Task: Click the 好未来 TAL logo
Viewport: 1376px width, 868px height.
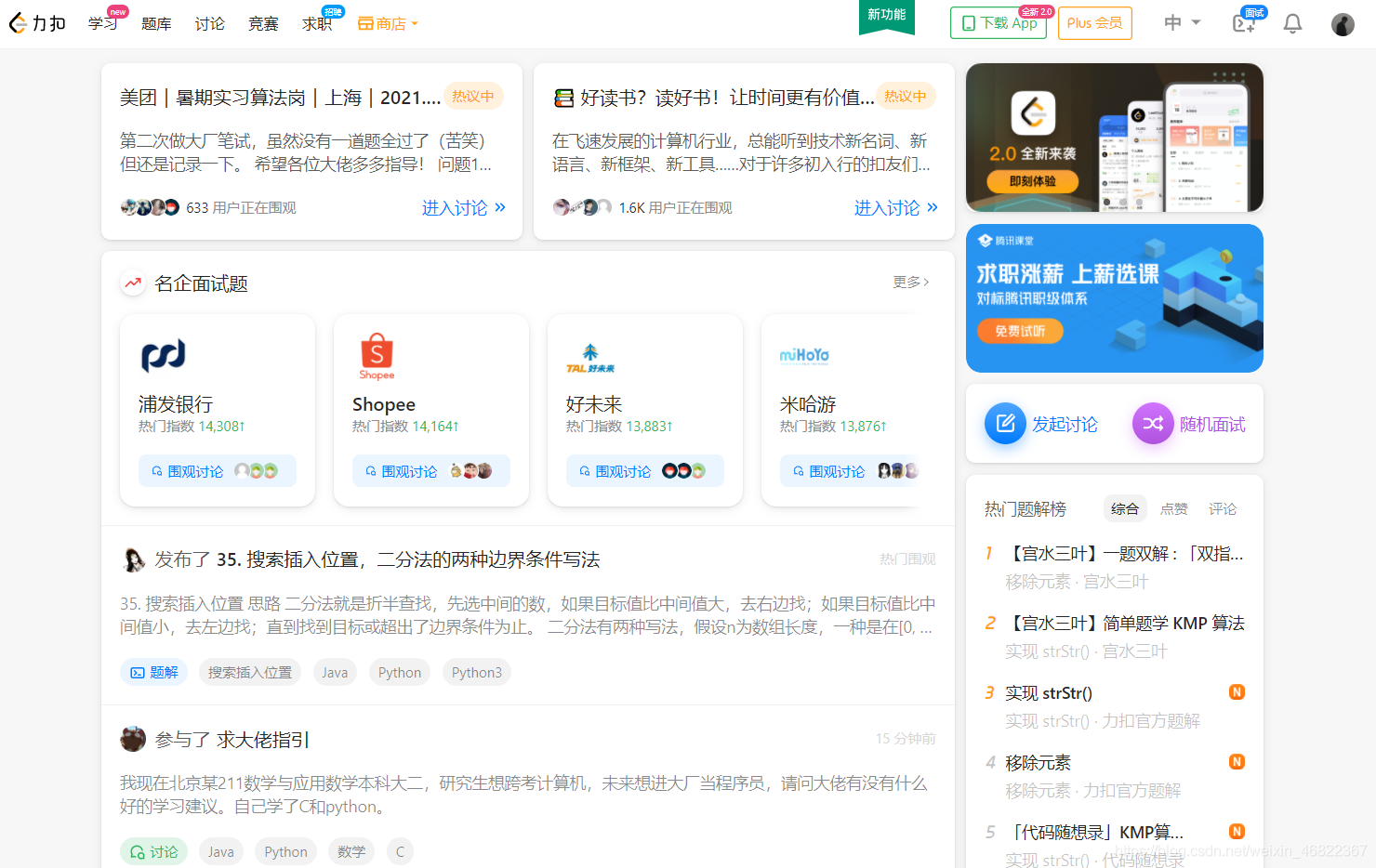Action: (590, 359)
